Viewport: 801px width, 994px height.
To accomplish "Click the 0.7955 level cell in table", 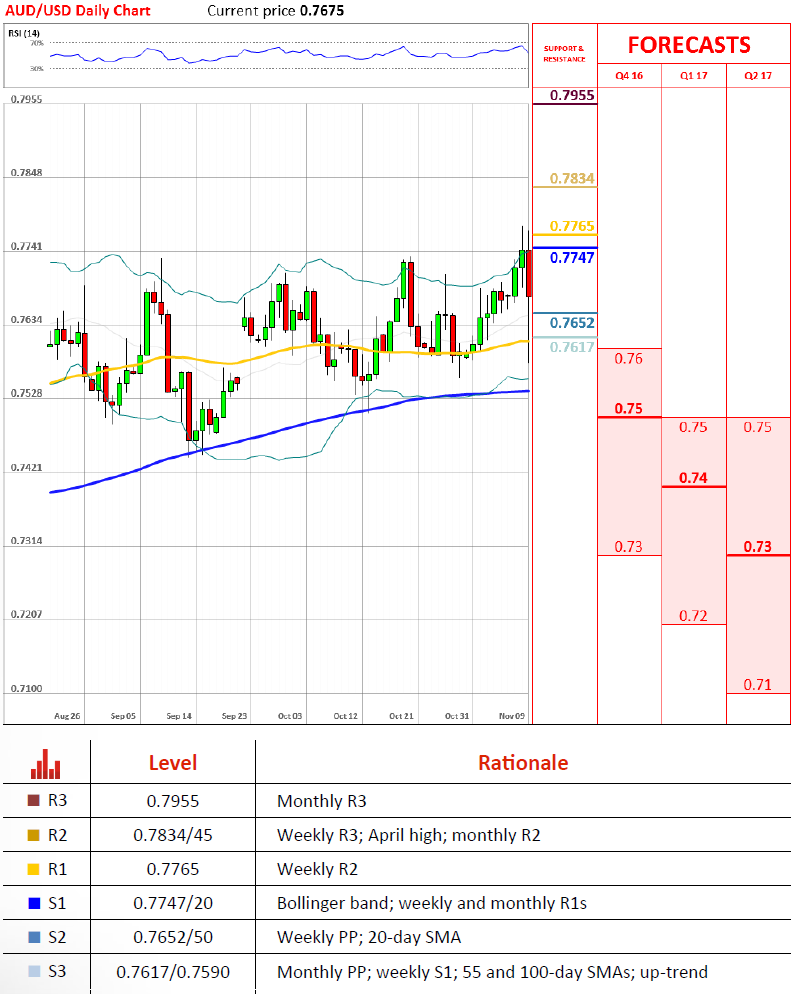I will [x=172, y=801].
